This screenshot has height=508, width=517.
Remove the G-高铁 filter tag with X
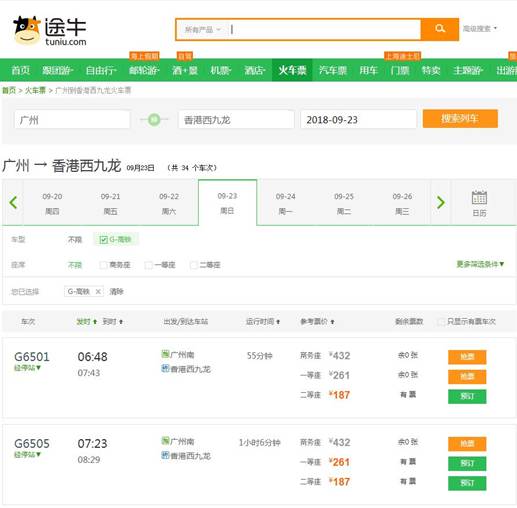click(98, 292)
